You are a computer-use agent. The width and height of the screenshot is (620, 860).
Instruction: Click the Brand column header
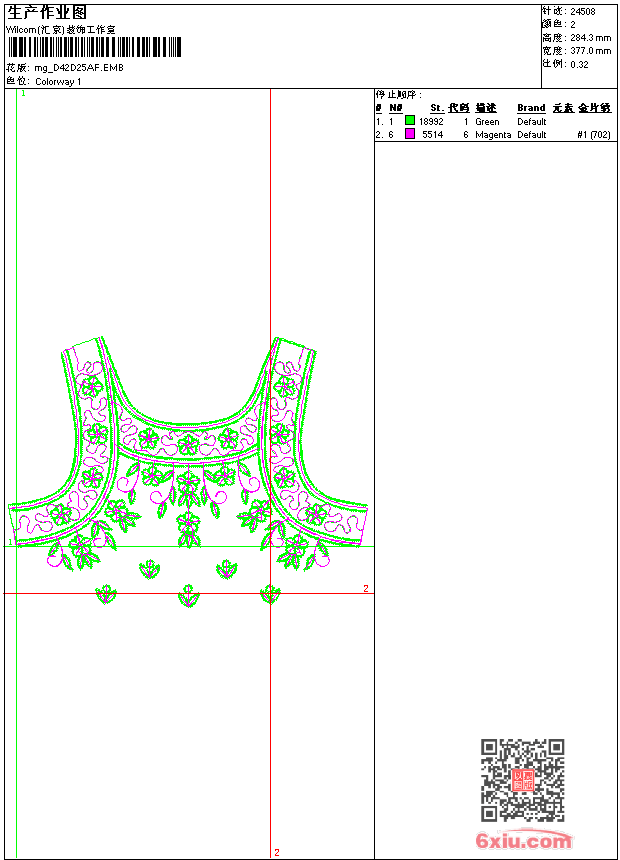point(531,108)
